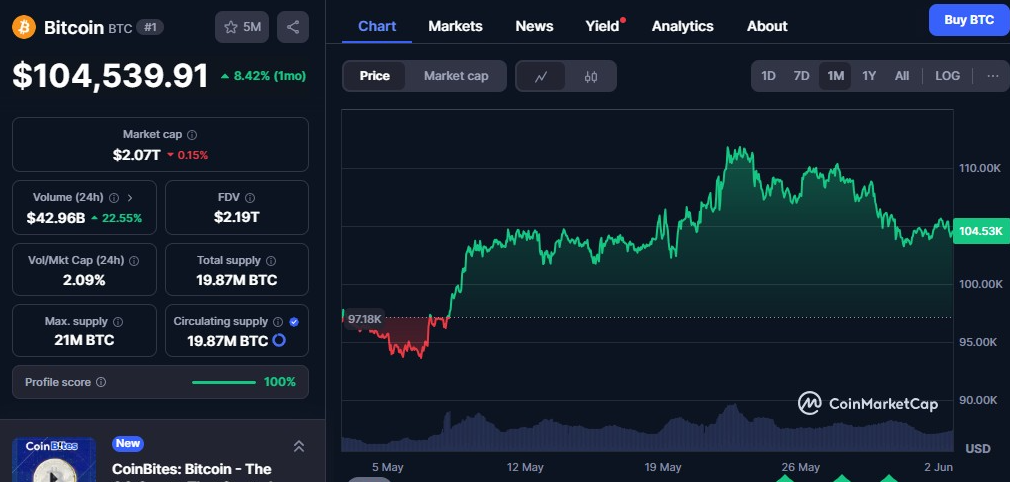Click the USD currency label on chart
The width and height of the screenshot is (1010, 482).
coord(978,448)
